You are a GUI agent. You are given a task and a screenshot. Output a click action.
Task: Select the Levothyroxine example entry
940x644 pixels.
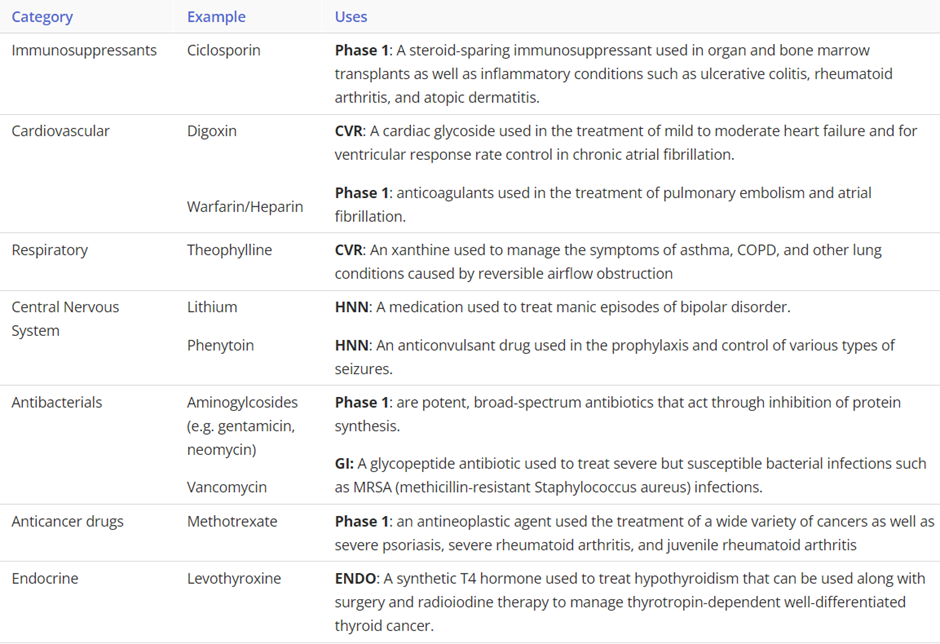click(x=234, y=578)
